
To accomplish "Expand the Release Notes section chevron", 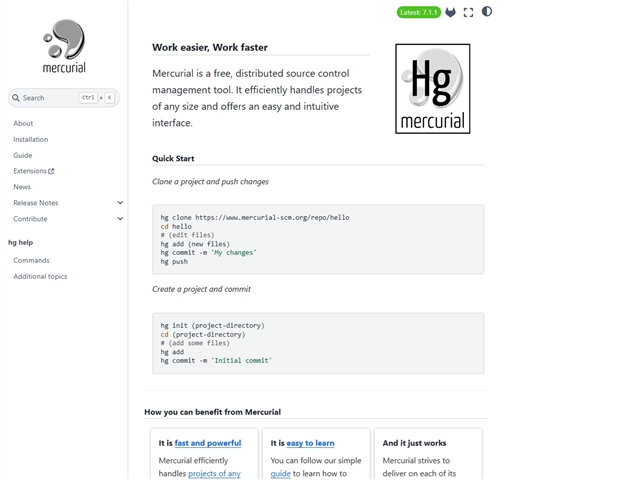I will point(120,203).
